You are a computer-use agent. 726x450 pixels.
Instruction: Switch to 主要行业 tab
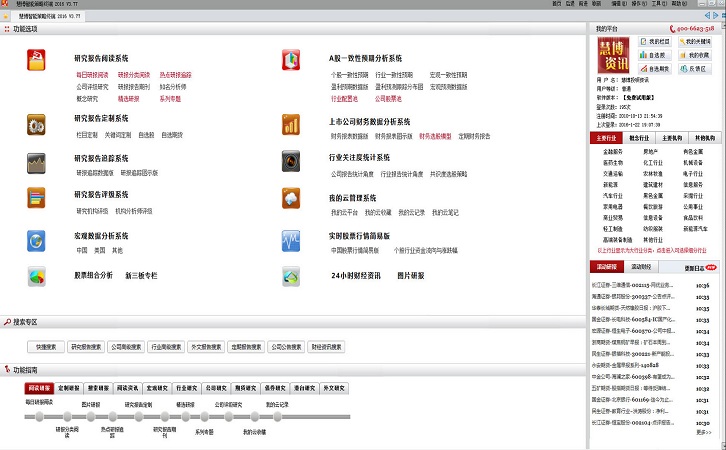pyautogui.click(x=606, y=138)
